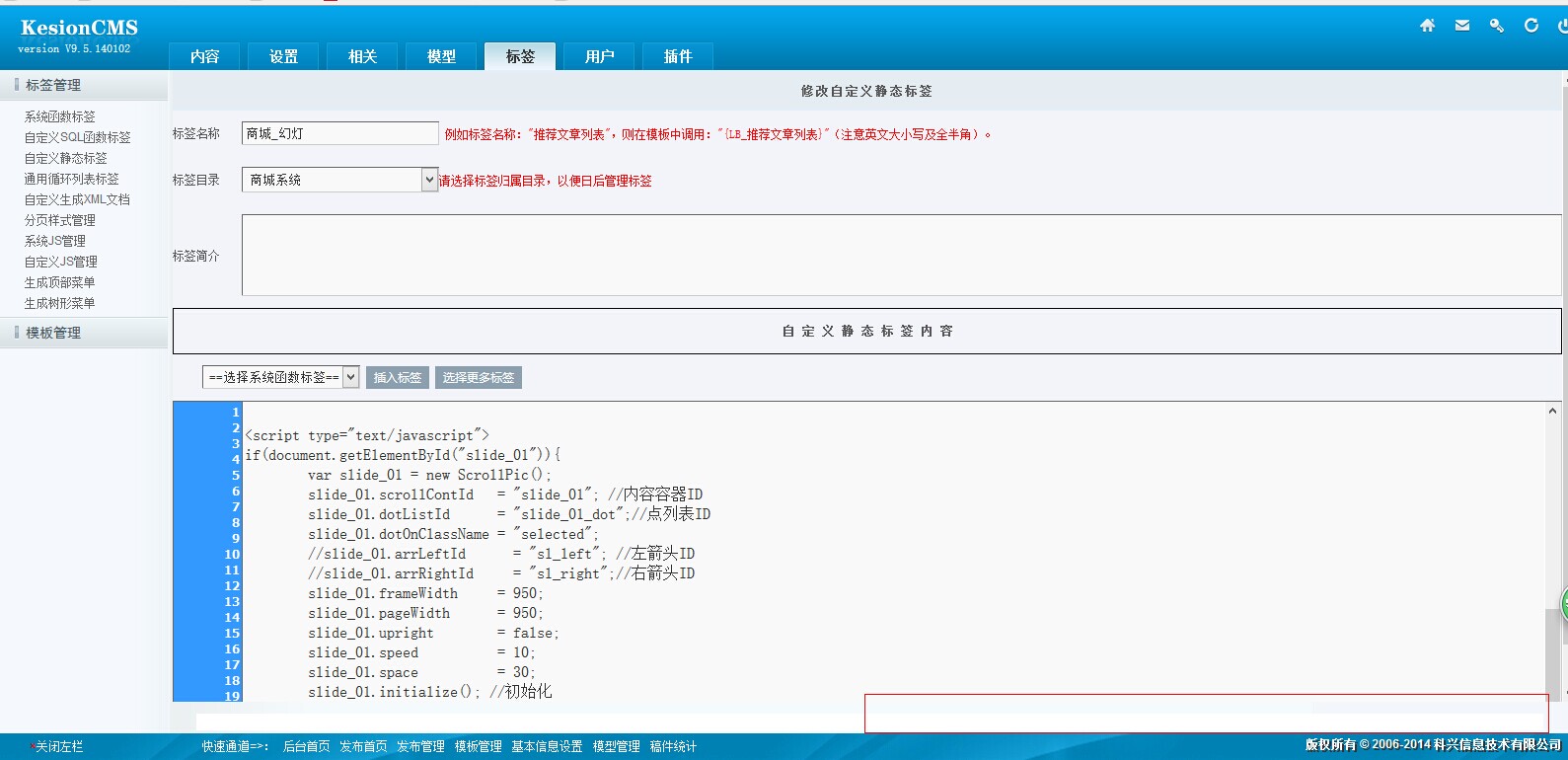Screen dimensions: 1568x760
Task: Go to the admin home icon
Action: [x=1427, y=26]
